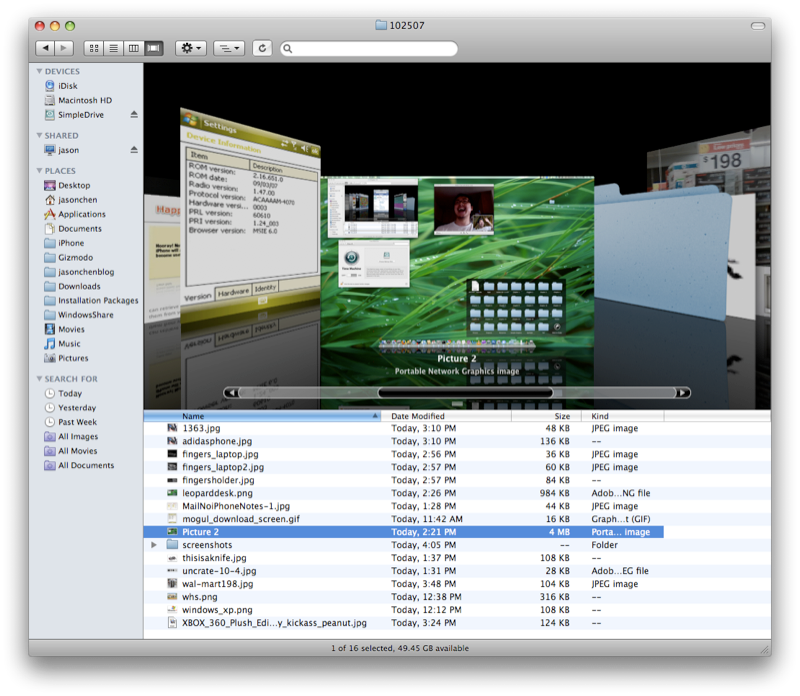Select fingers_laptop2.jpg in list
This screenshot has height=696, width=800.
pos(457,467)
